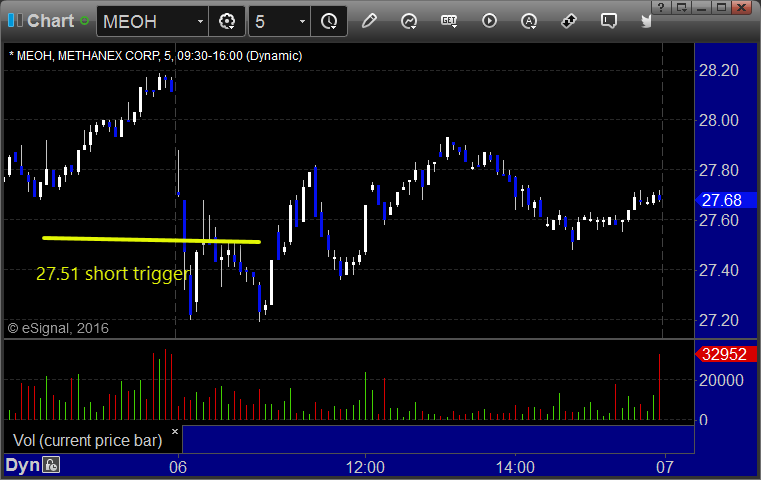Click the 07 date label on time axis
The height and width of the screenshot is (480, 761).
tap(665, 467)
